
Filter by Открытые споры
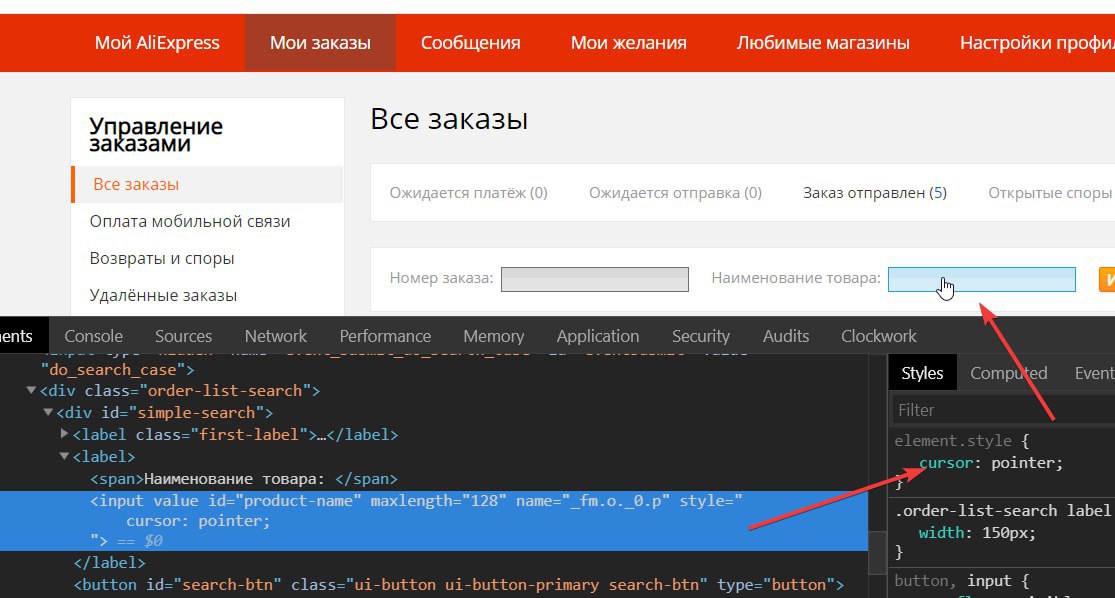(x=1050, y=193)
